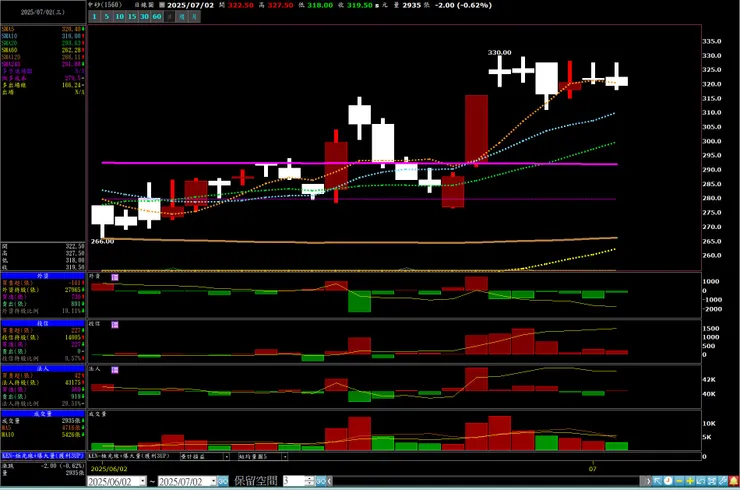Switch to the 10-minute timeframe button

tap(119, 17)
